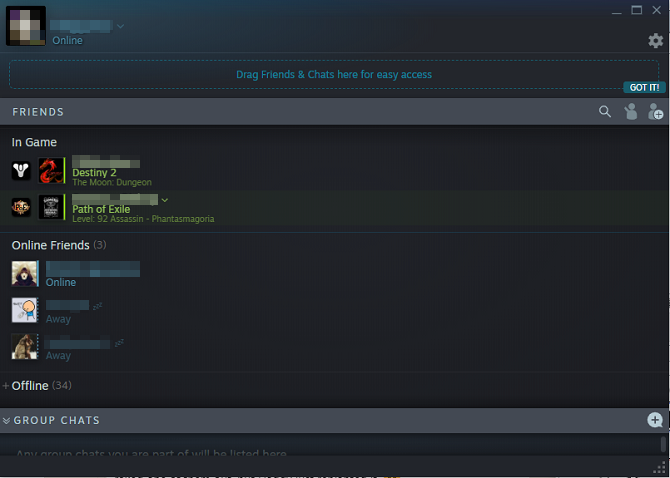The height and width of the screenshot is (478, 670).
Task: Open own status dropdown arrow
Action: click(x=120, y=26)
